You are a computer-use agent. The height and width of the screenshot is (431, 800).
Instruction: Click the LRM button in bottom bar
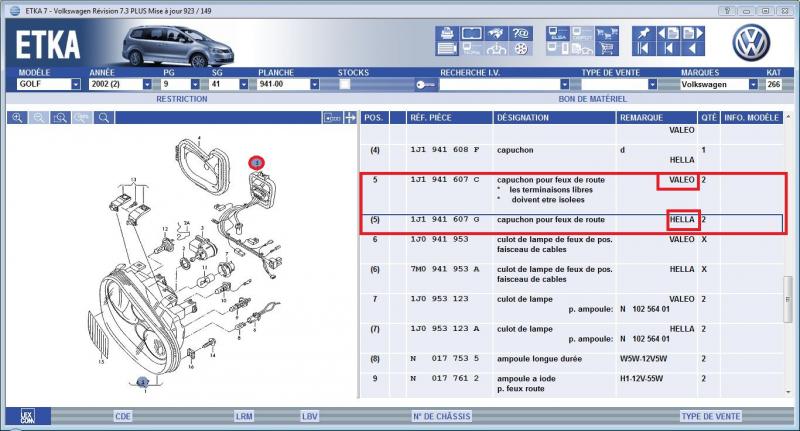244,416
